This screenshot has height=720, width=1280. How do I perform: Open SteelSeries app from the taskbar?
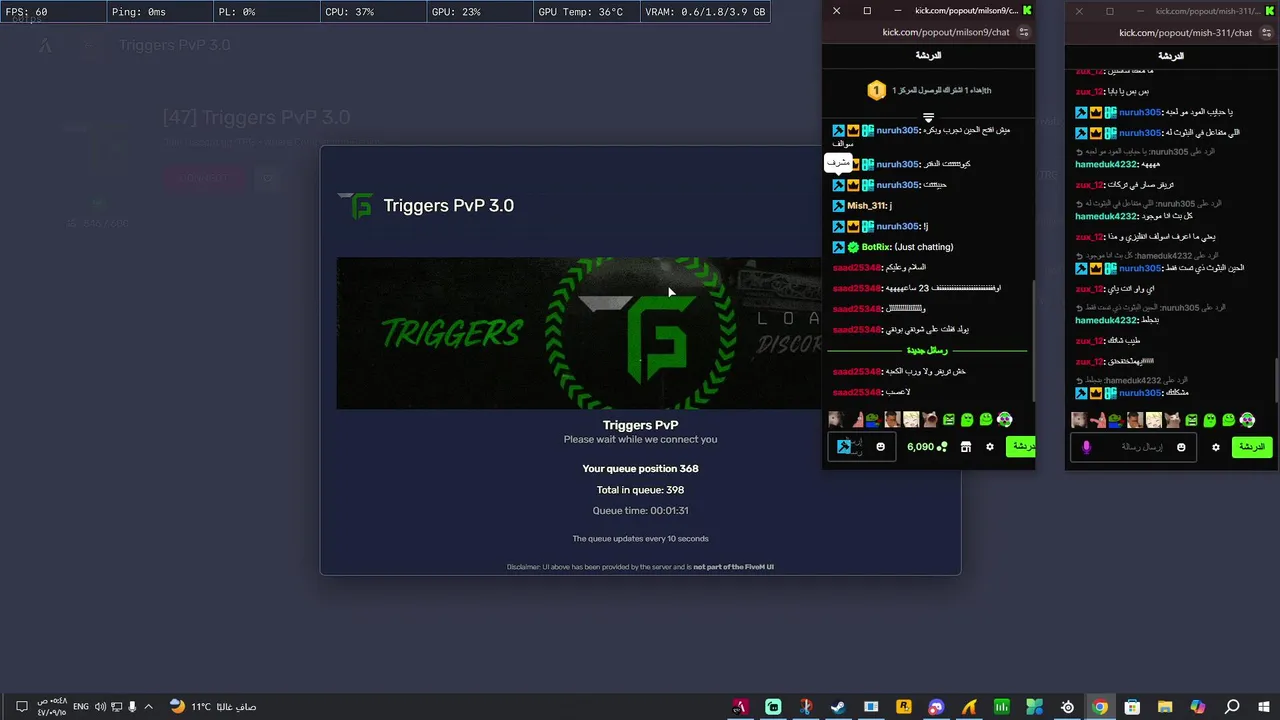tap(1067, 707)
